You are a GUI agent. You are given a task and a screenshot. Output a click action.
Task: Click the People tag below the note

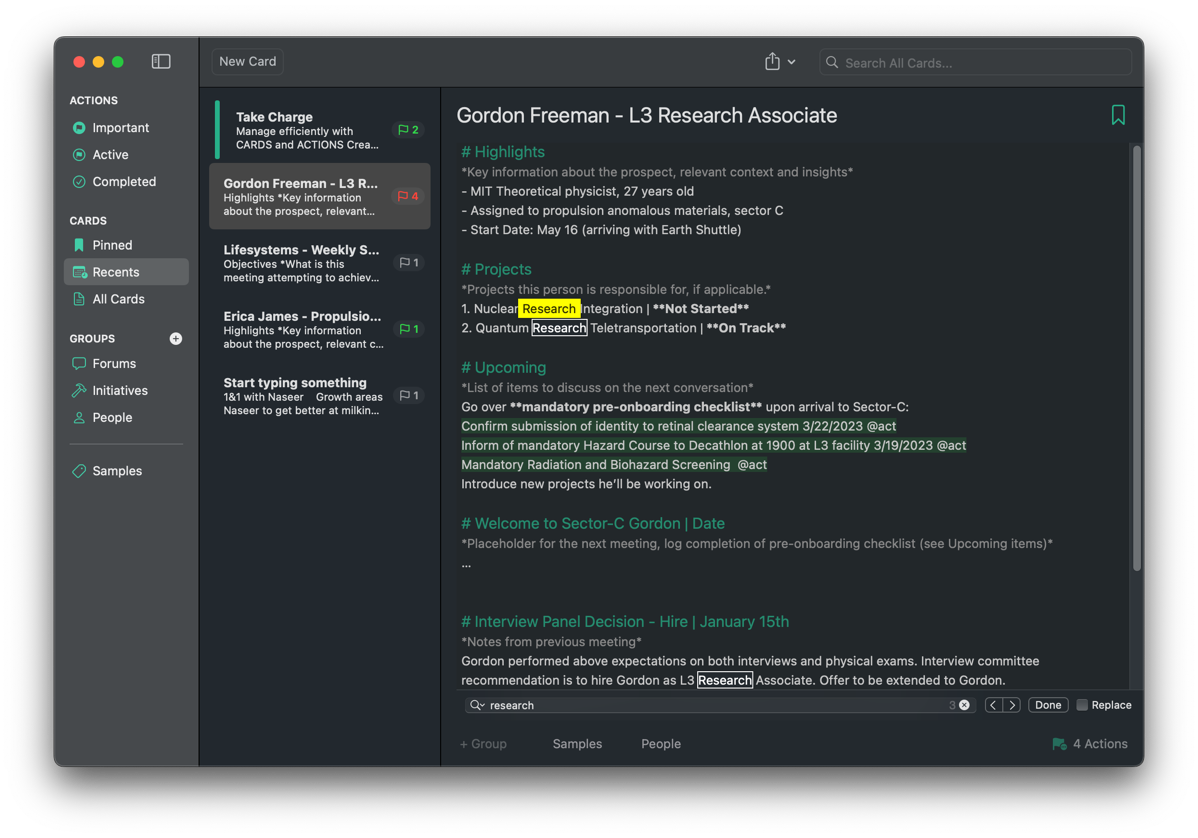click(x=661, y=744)
